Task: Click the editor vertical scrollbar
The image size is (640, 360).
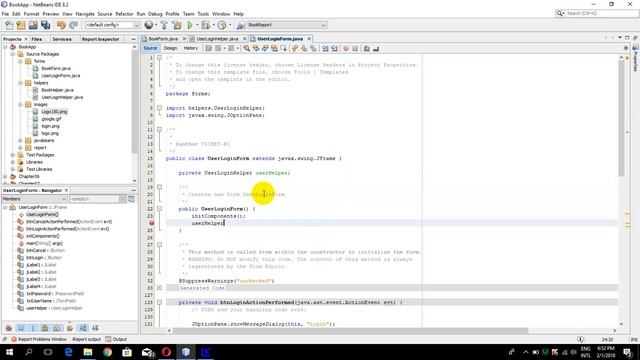Action: (x=621, y=118)
